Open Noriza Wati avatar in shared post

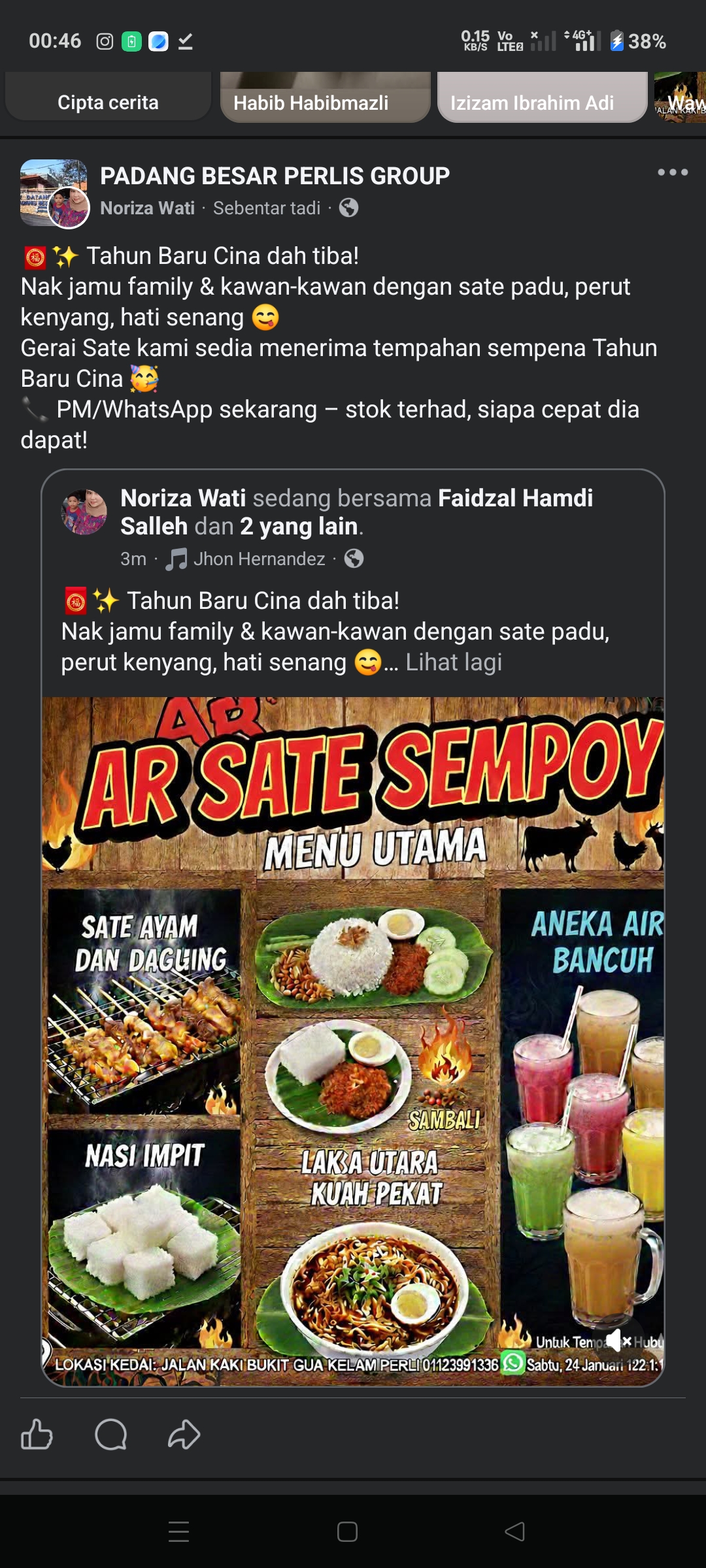coord(84,512)
